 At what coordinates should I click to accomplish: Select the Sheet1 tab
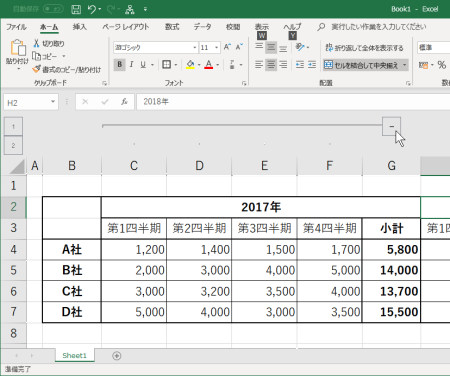pyautogui.click(x=75, y=356)
